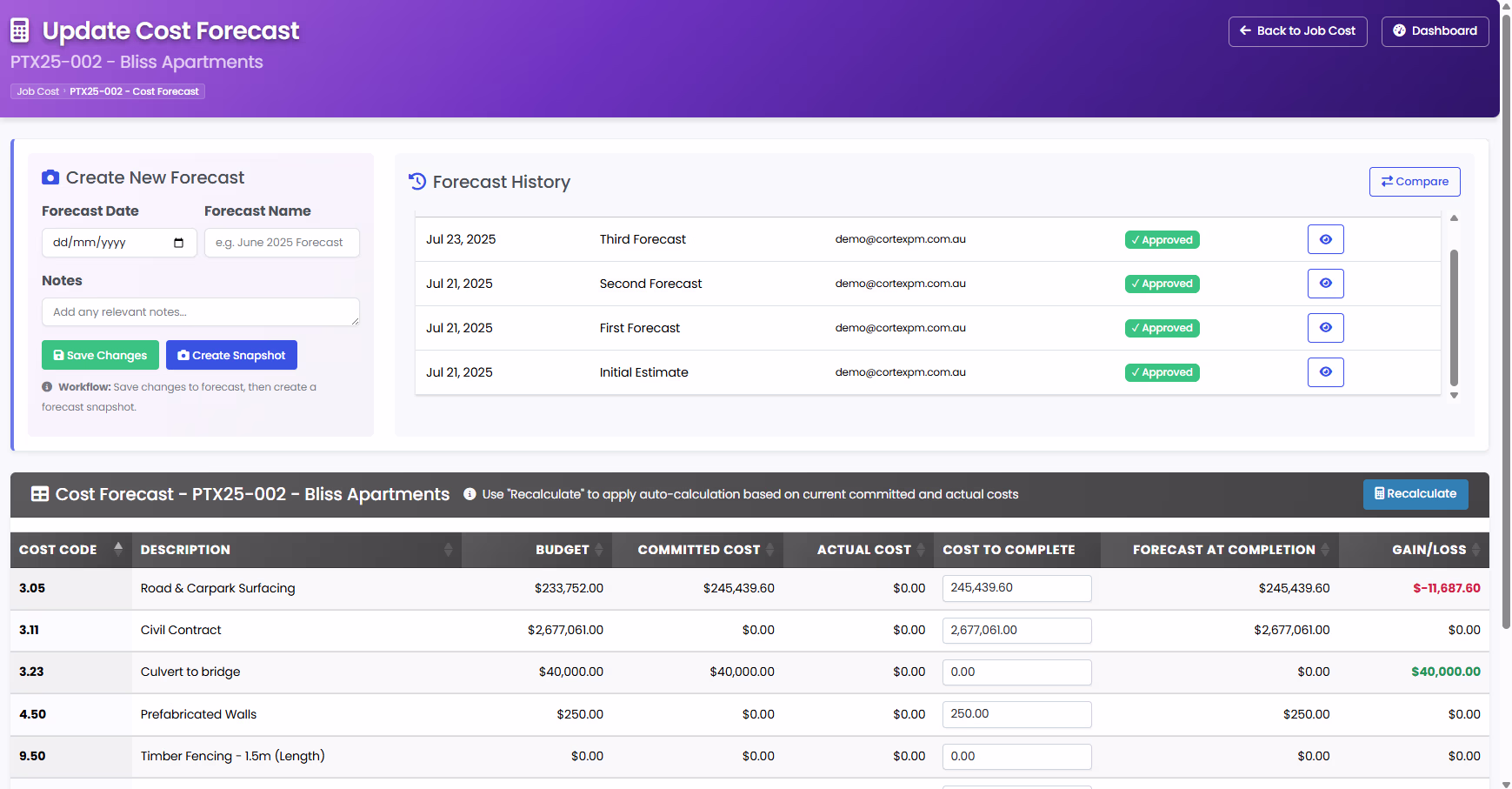View the First Forecast snapshot via eye icon
This screenshot has height=789, width=1512.
(1325, 328)
